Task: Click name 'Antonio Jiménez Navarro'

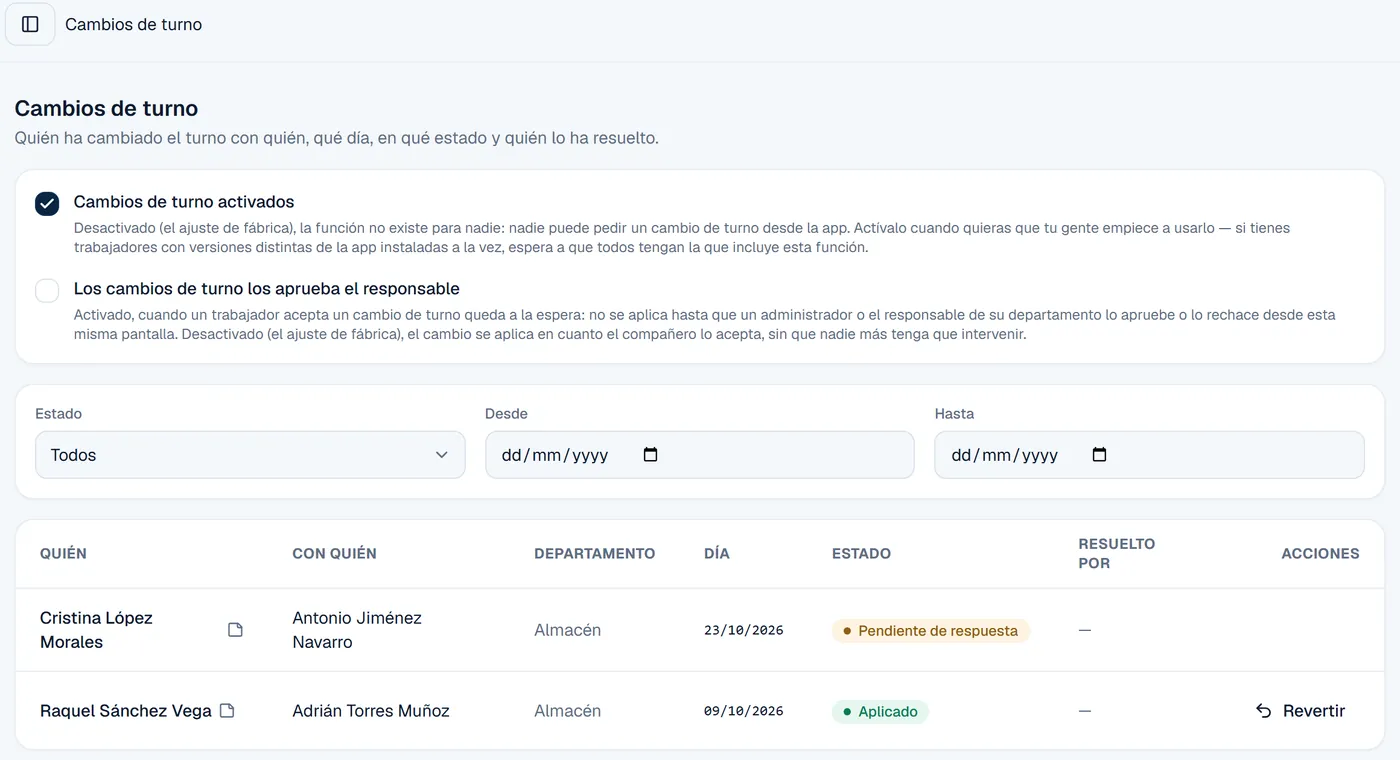Action: (x=357, y=630)
